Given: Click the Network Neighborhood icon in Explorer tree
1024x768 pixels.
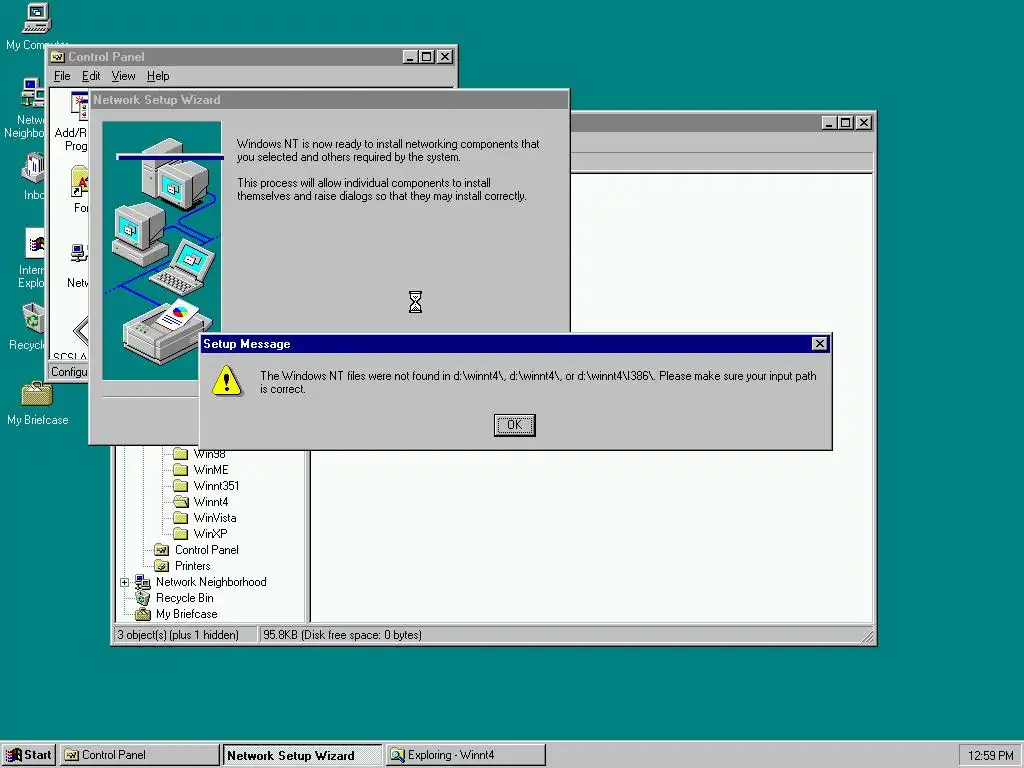Looking at the screenshot, I should click(142, 582).
